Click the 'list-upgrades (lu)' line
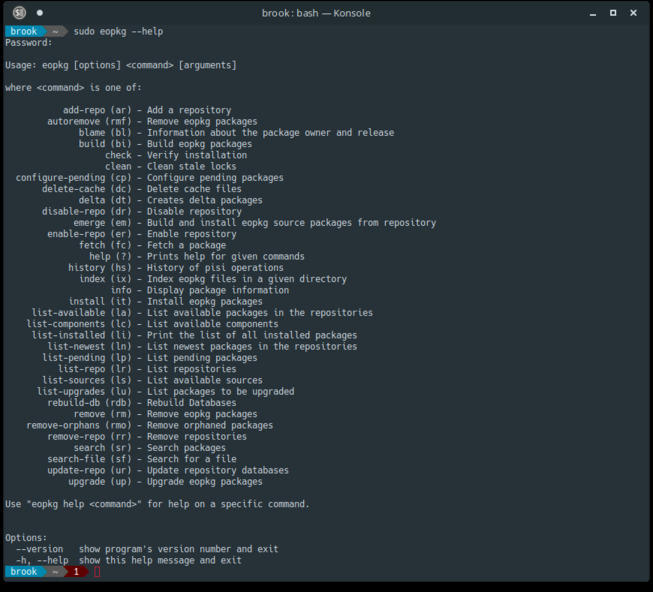 165,391
